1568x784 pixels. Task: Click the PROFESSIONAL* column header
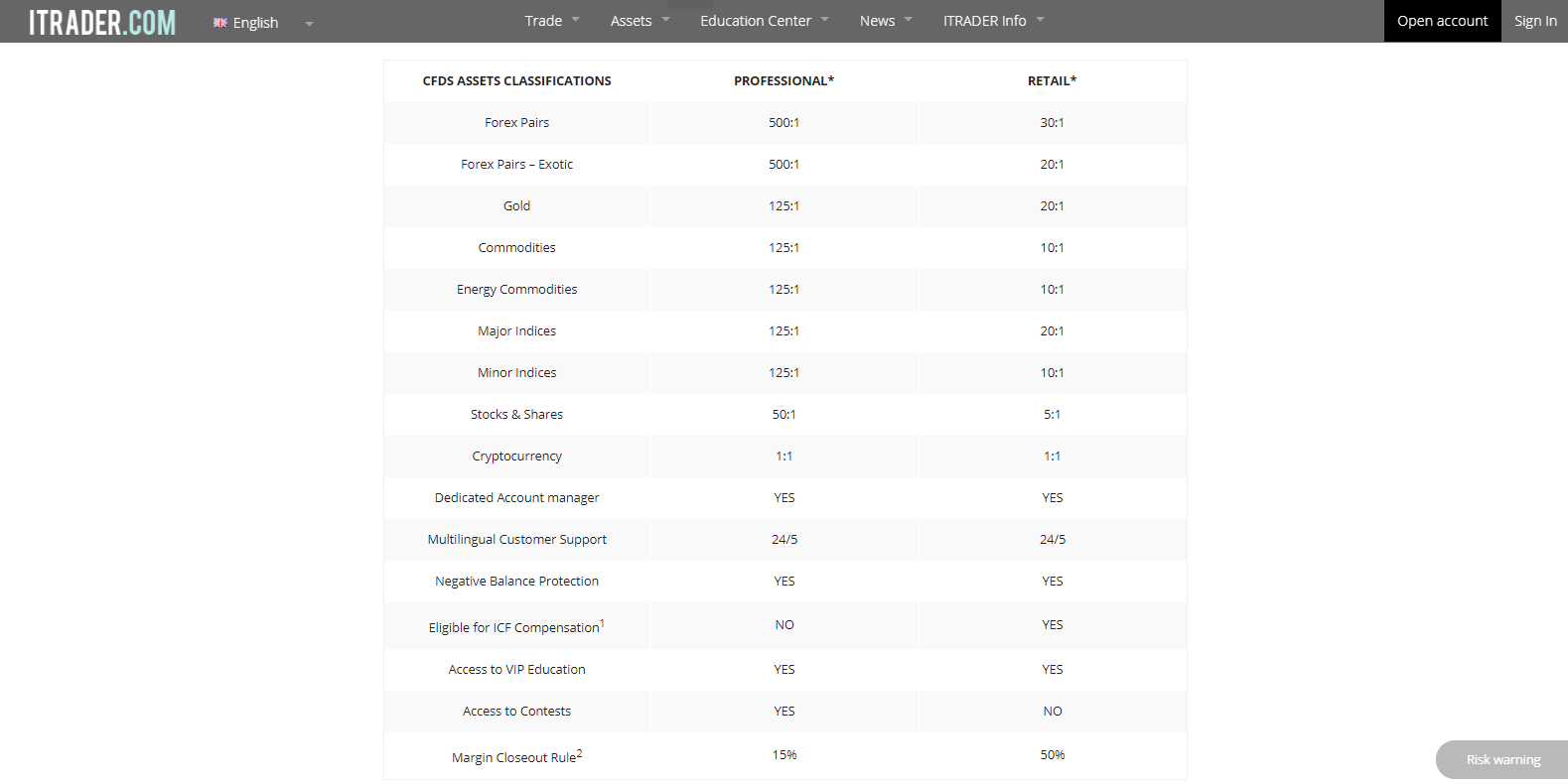pos(784,81)
